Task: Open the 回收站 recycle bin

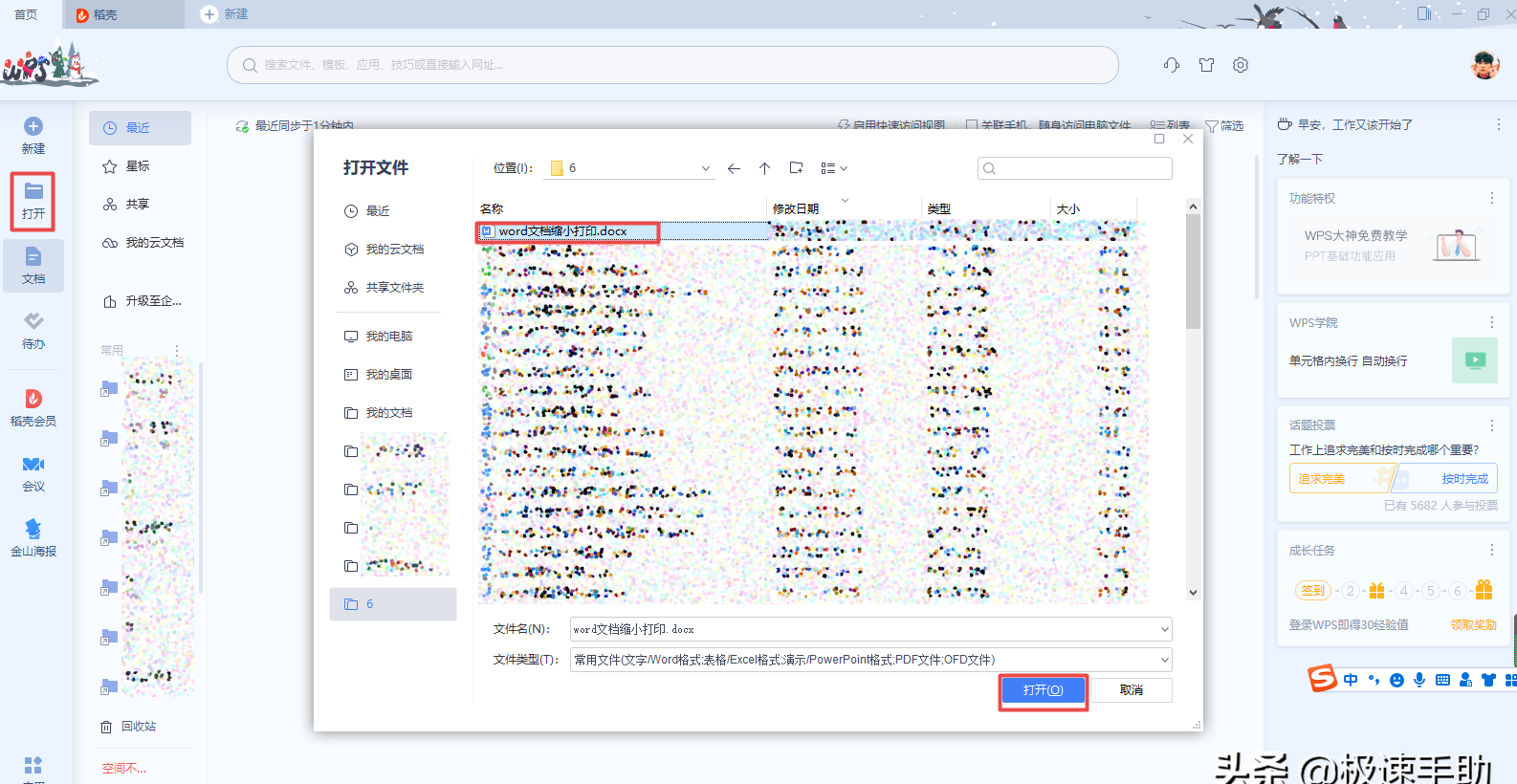Action: pos(129,727)
